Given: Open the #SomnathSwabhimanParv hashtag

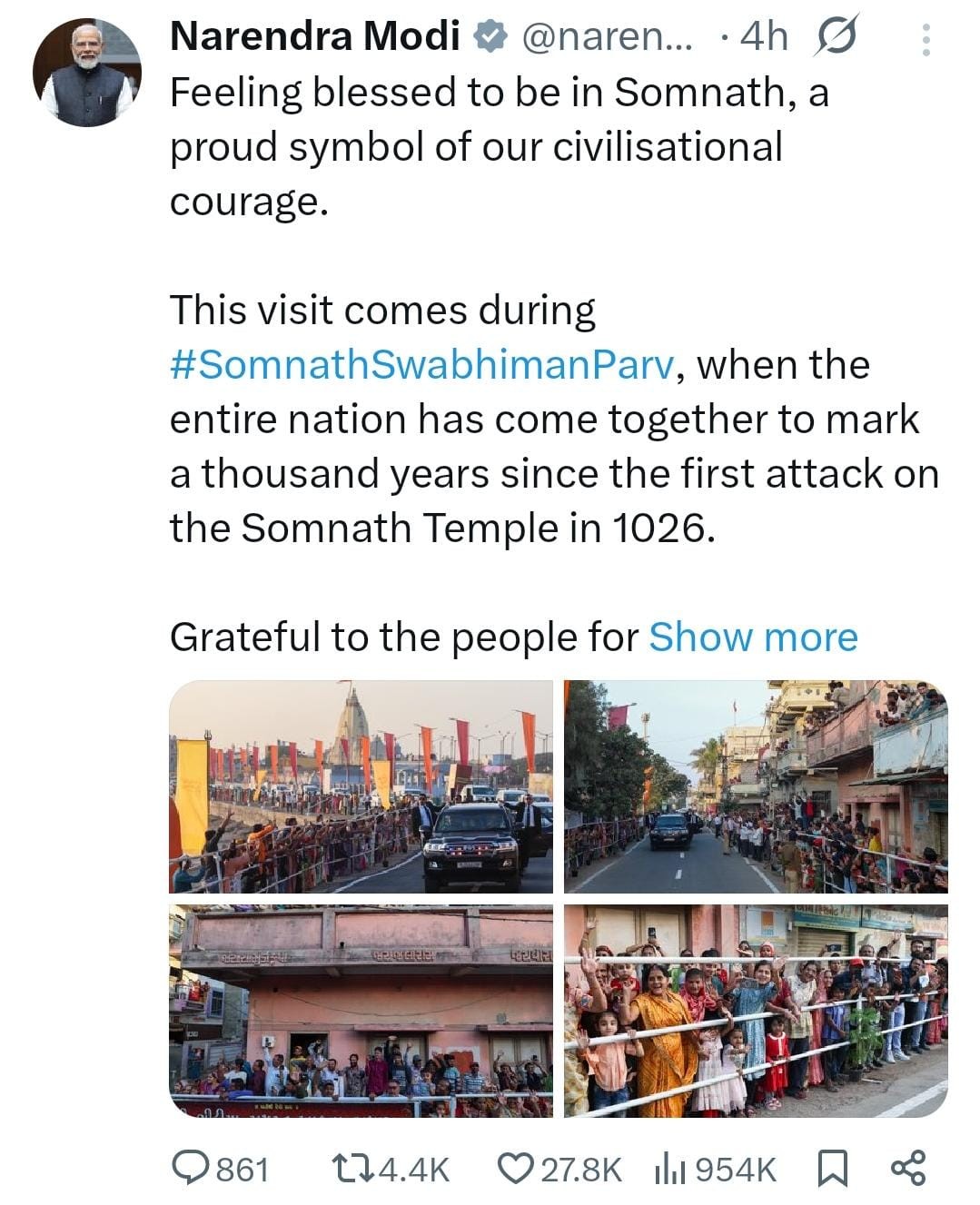Looking at the screenshot, I should point(421,365).
